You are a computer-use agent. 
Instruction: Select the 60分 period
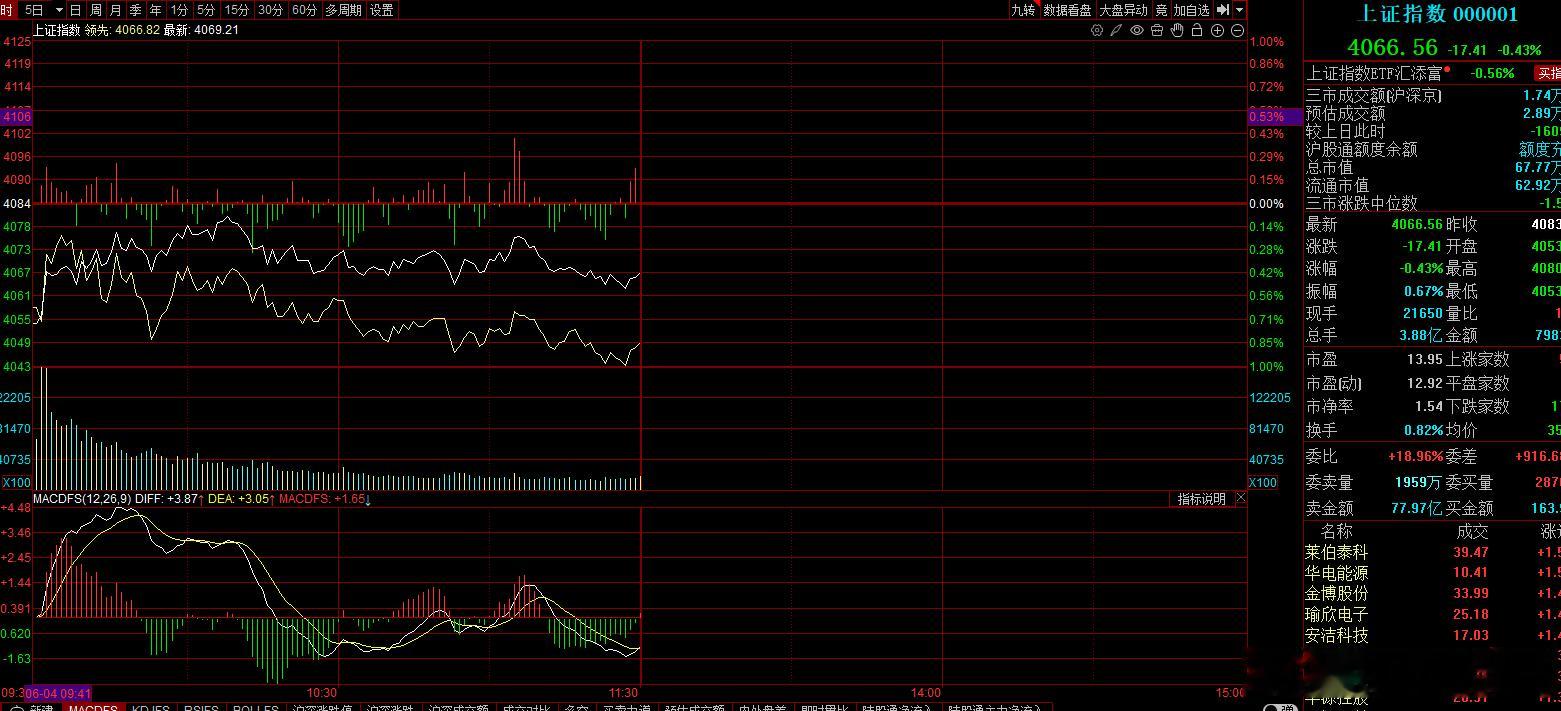[x=305, y=10]
